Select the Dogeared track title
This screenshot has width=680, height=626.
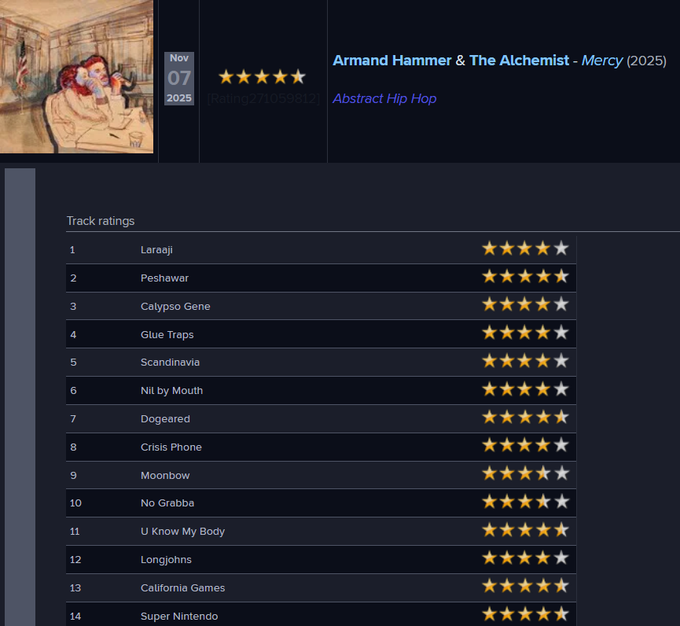click(x=165, y=419)
